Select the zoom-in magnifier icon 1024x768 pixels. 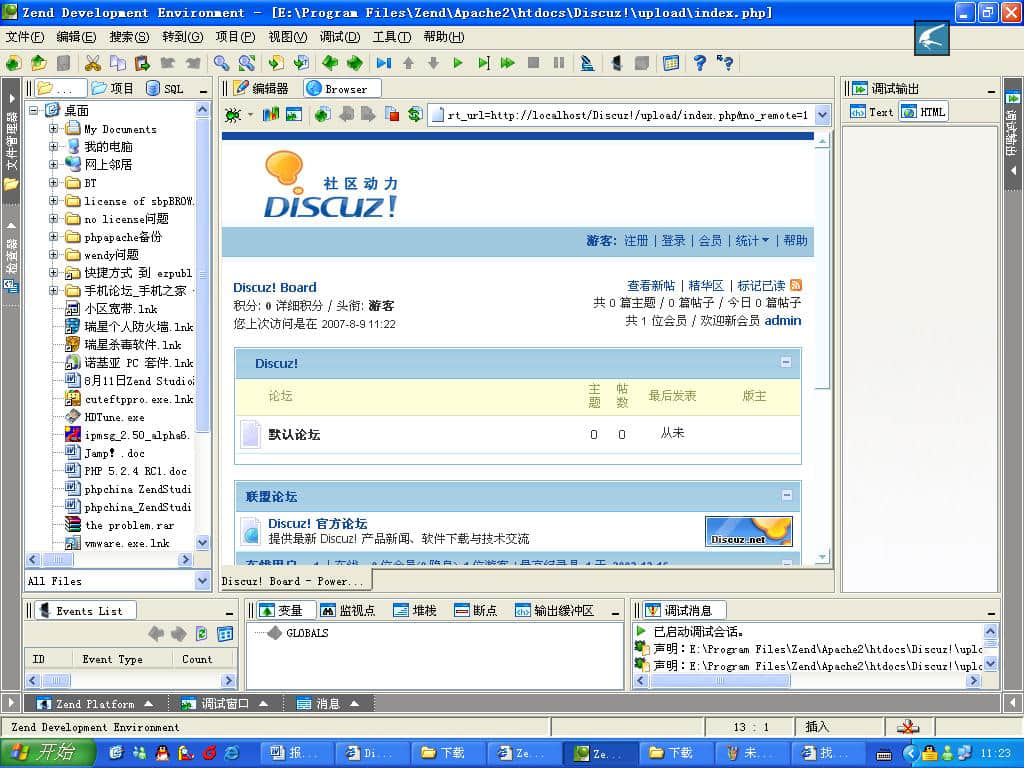[x=222, y=63]
